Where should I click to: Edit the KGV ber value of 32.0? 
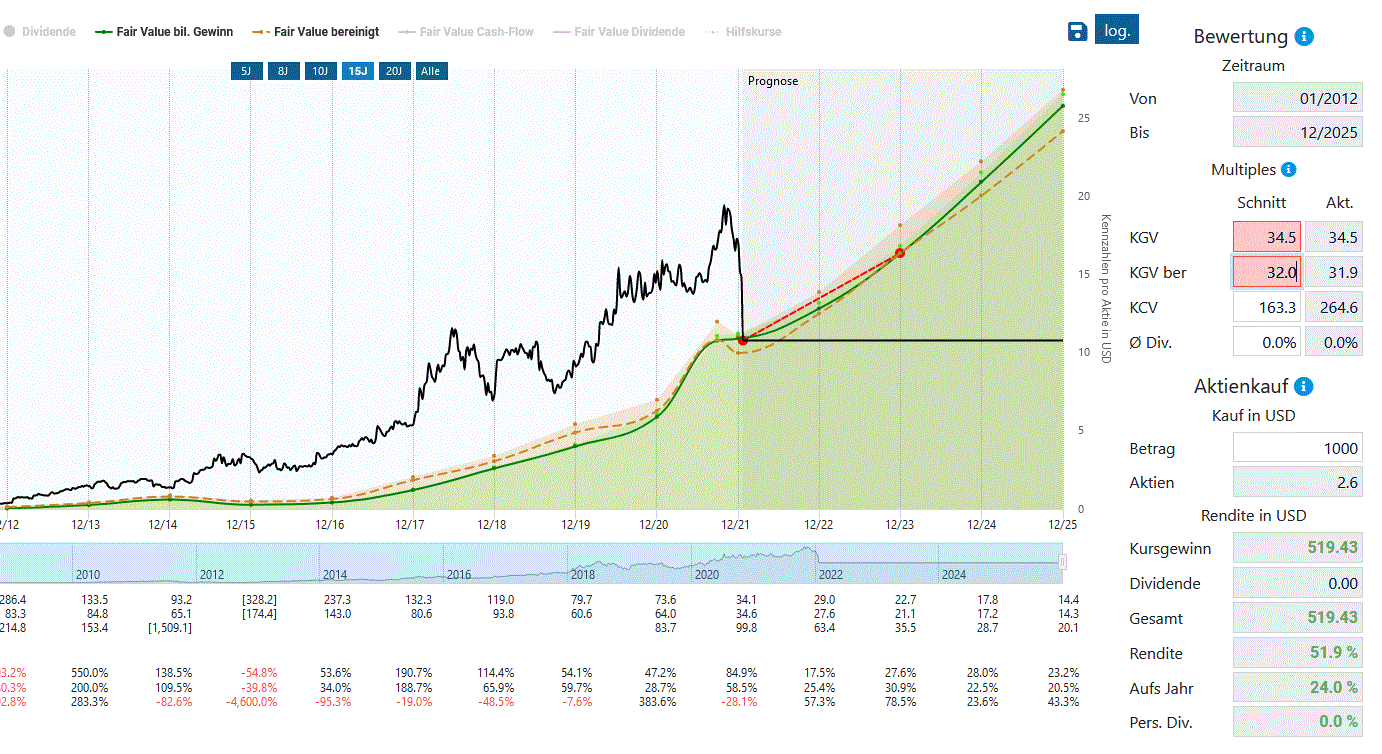click(x=1266, y=272)
